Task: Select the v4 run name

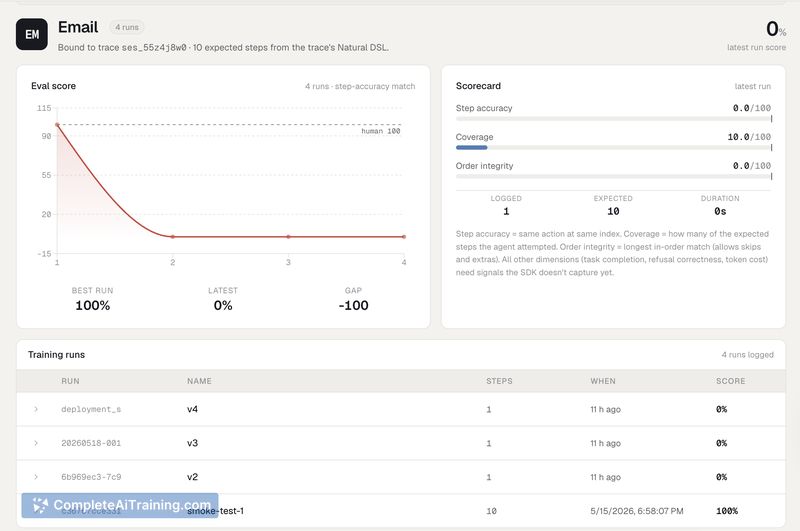Action: pos(192,409)
